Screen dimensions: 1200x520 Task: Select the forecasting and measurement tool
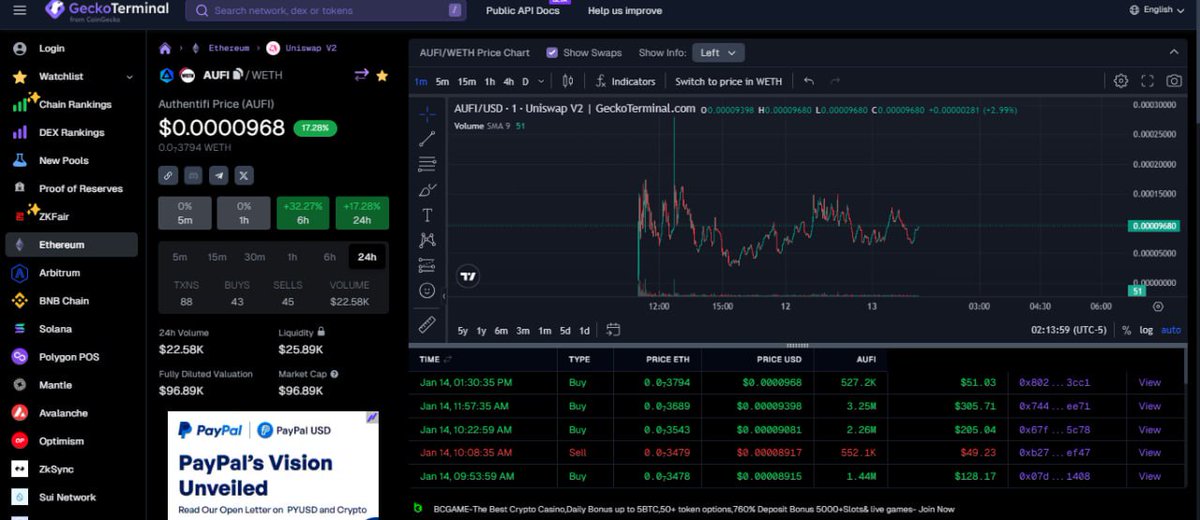(427, 265)
